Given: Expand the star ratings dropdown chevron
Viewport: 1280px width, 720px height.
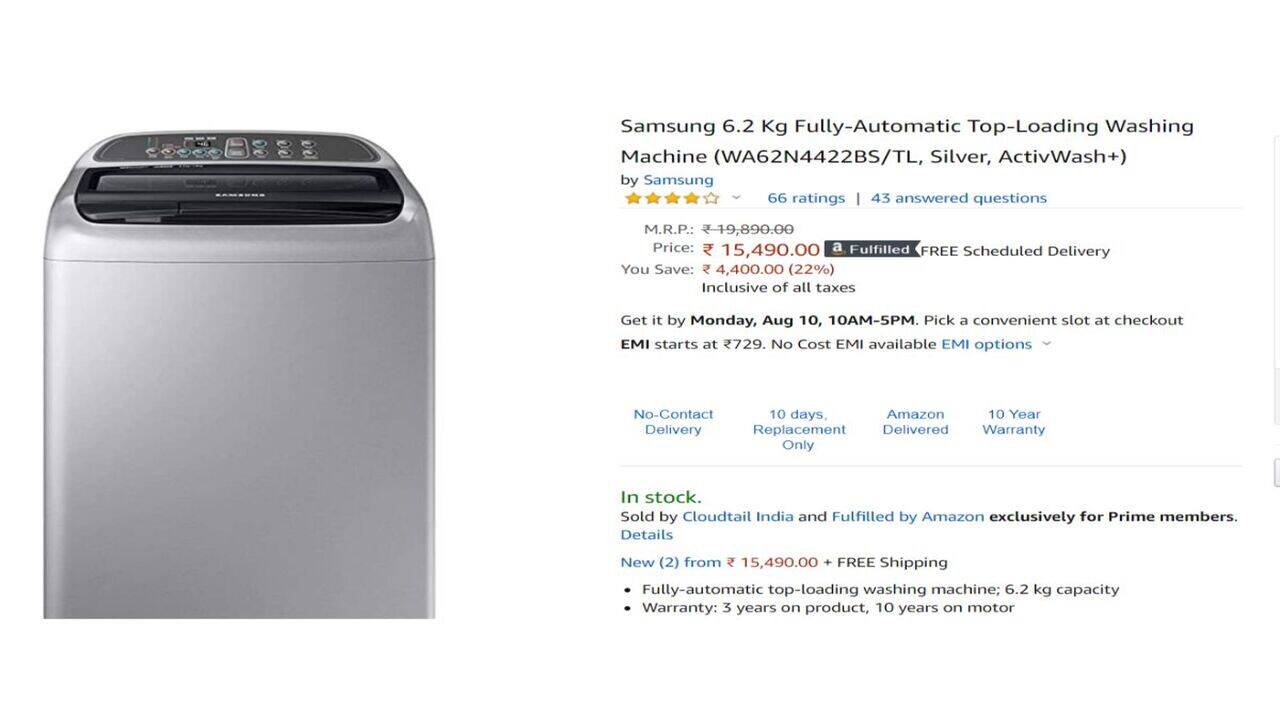Looking at the screenshot, I should [x=737, y=198].
